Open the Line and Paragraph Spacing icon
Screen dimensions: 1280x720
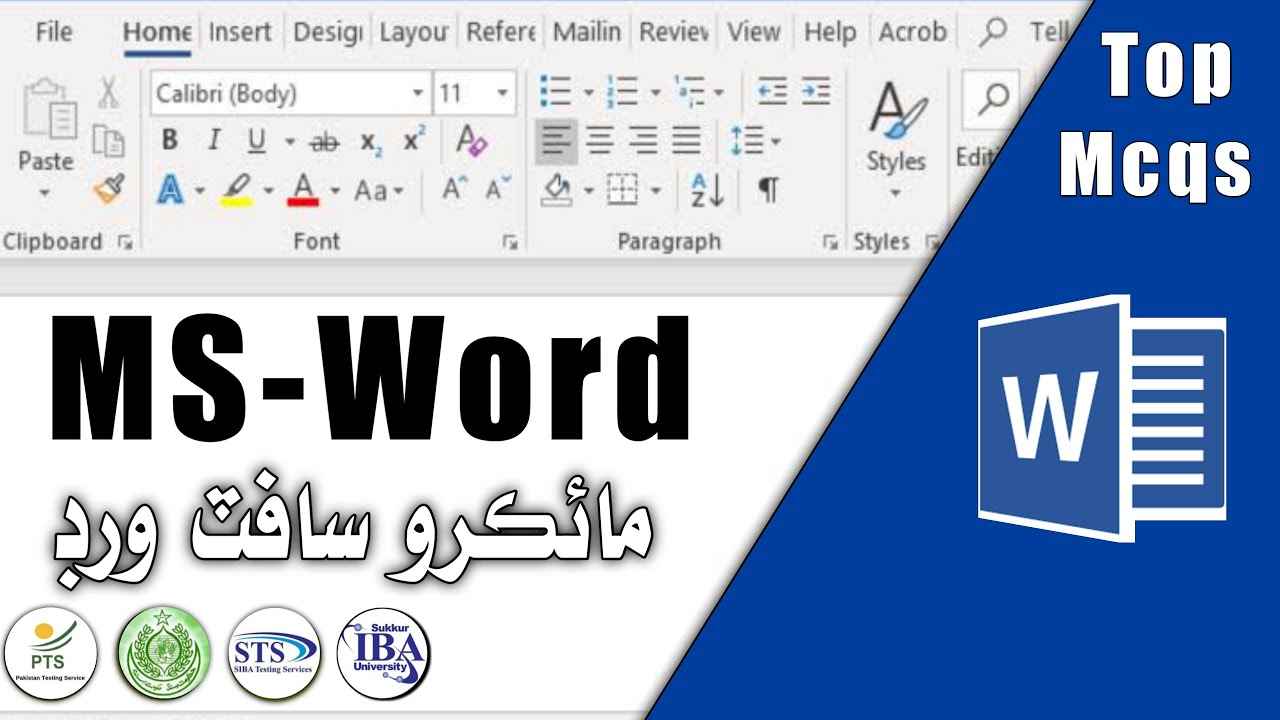747,140
